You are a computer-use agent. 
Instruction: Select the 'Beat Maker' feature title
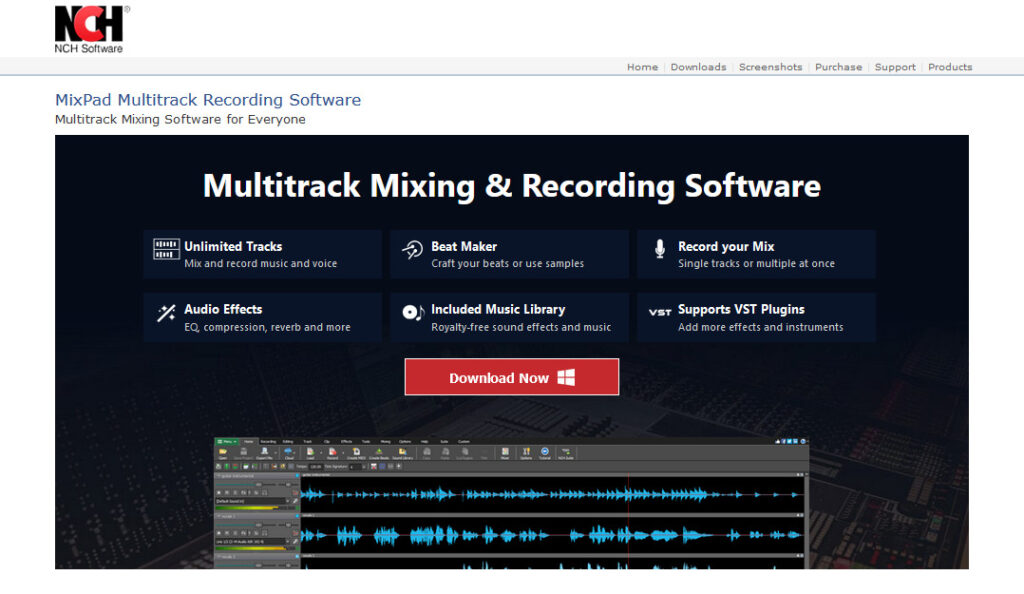[x=464, y=246]
